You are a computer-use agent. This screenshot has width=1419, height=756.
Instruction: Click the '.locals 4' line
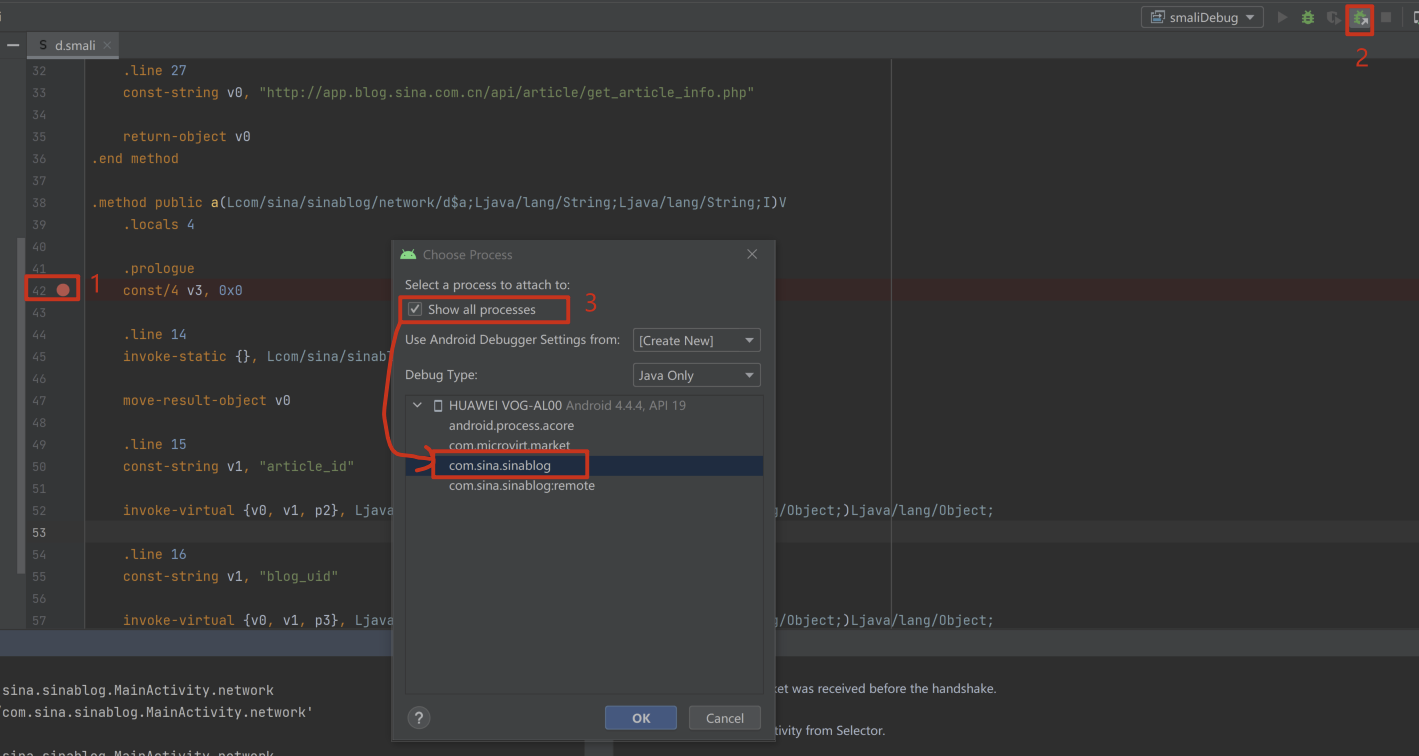click(x=158, y=225)
